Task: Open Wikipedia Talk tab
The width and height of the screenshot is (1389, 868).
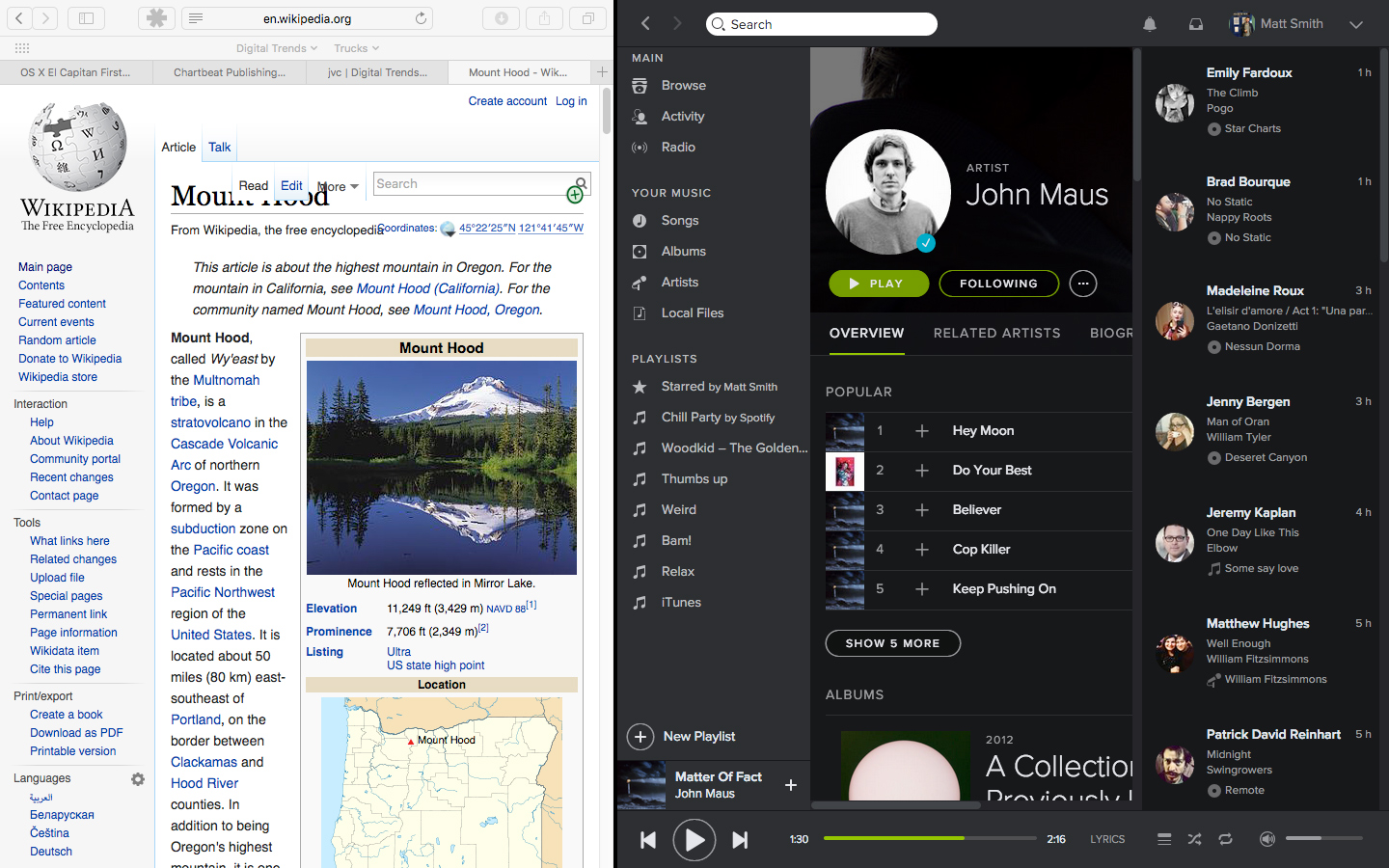Action: pos(220,148)
